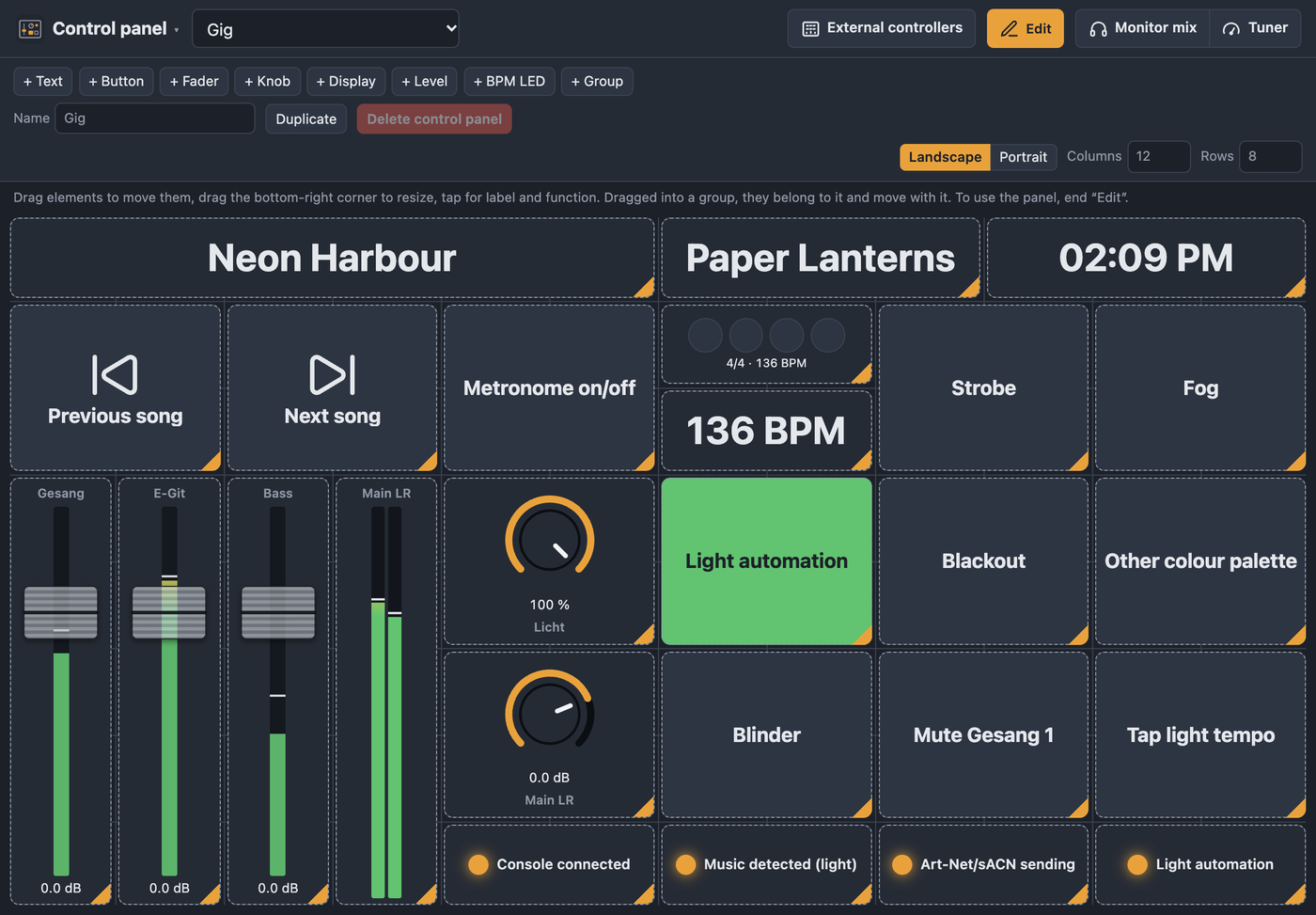1316x915 pixels.
Task: Toggle the Blackout button
Action: 983,561
